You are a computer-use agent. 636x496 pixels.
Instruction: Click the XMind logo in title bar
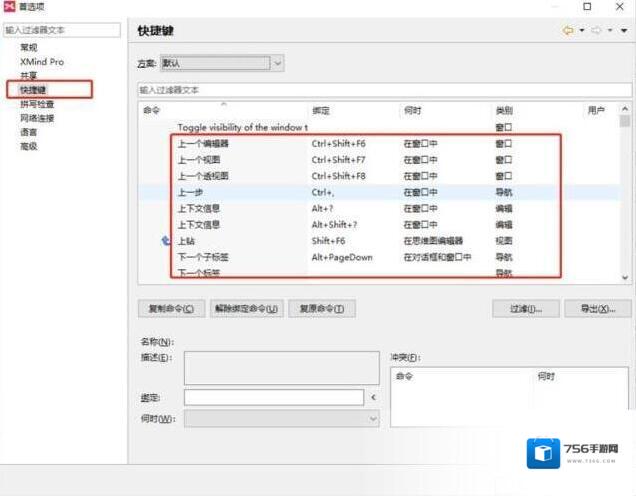coord(9,7)
